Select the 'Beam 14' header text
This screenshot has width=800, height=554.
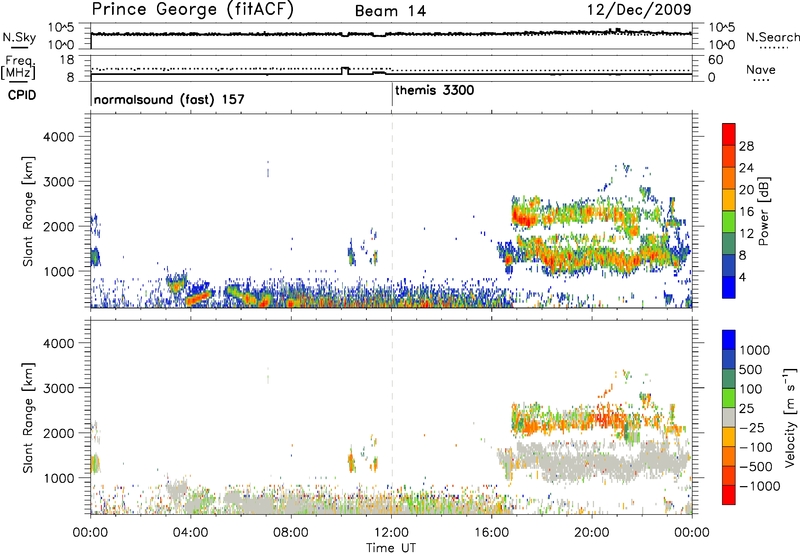[390, 11]
